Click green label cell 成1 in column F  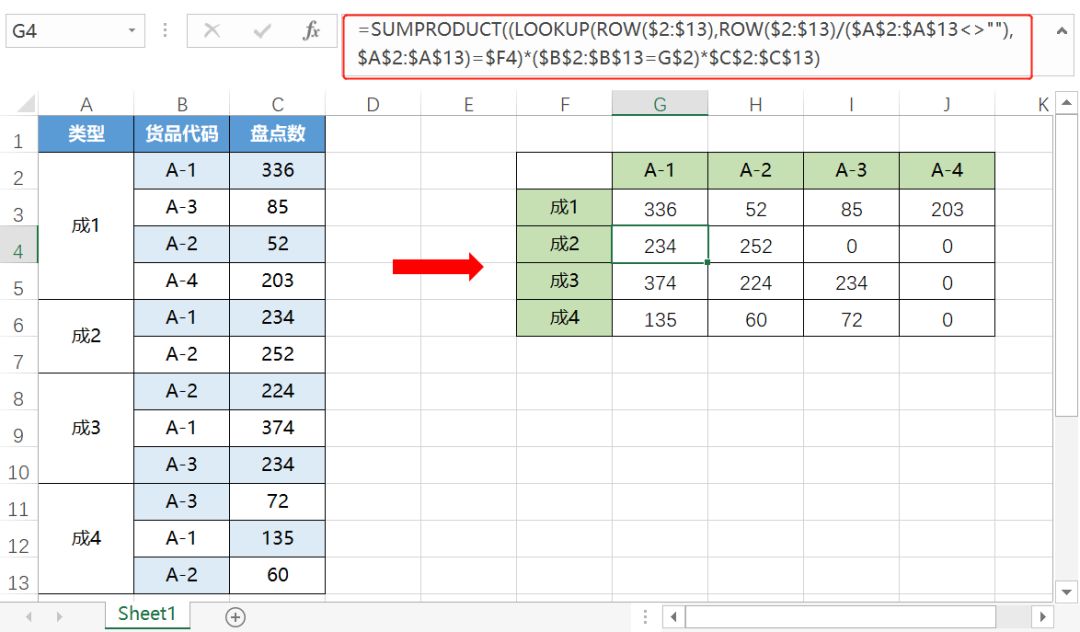tap(564, 207)
